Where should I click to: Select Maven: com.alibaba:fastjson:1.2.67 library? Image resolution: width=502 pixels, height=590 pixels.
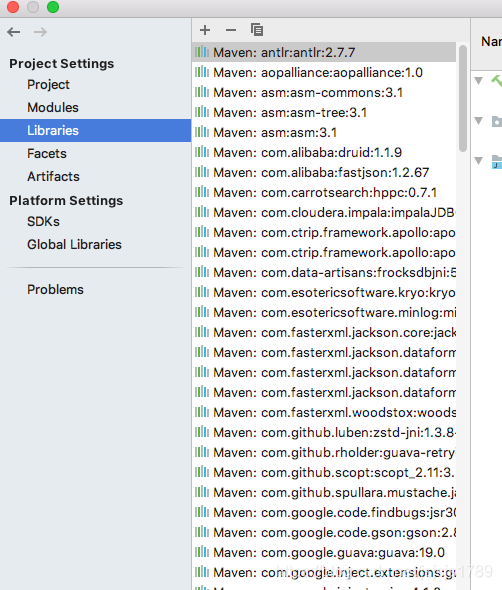pyautogui.click(x=324, y=172)
